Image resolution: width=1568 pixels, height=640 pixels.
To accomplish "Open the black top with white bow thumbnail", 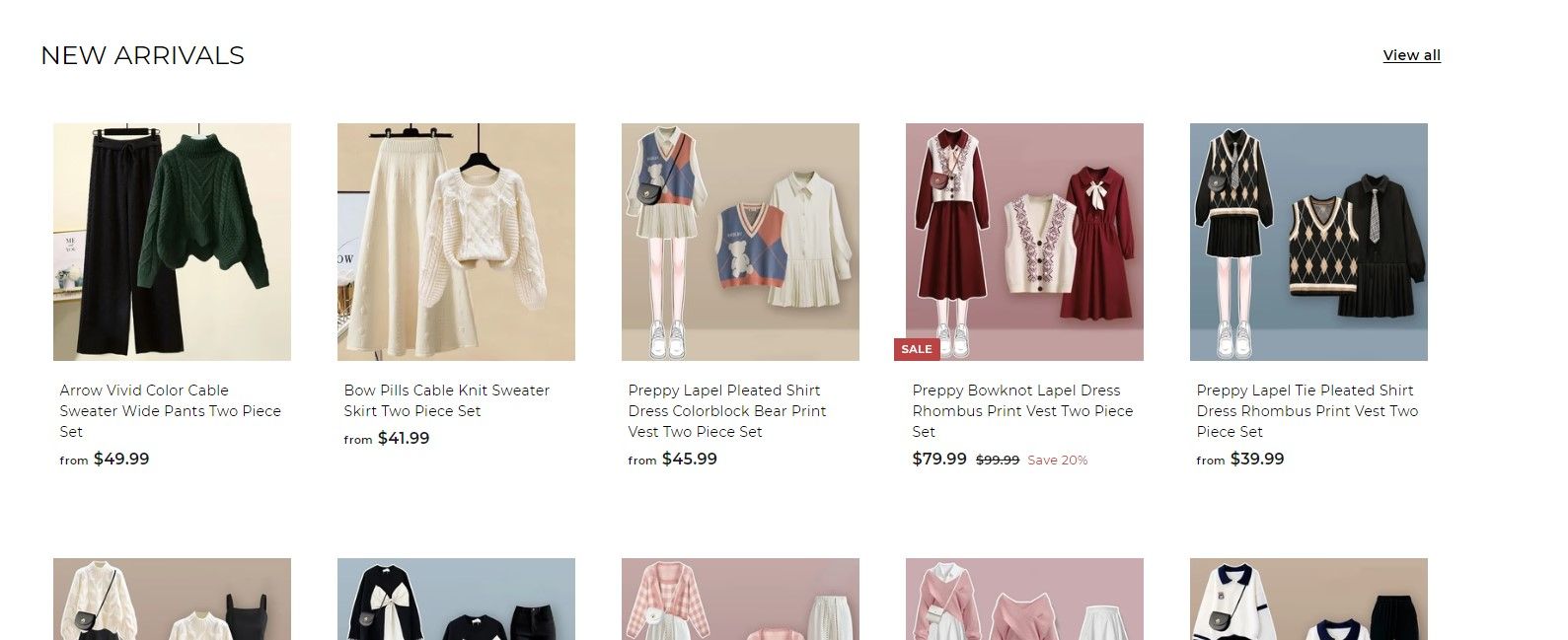I will click(456, 599).
